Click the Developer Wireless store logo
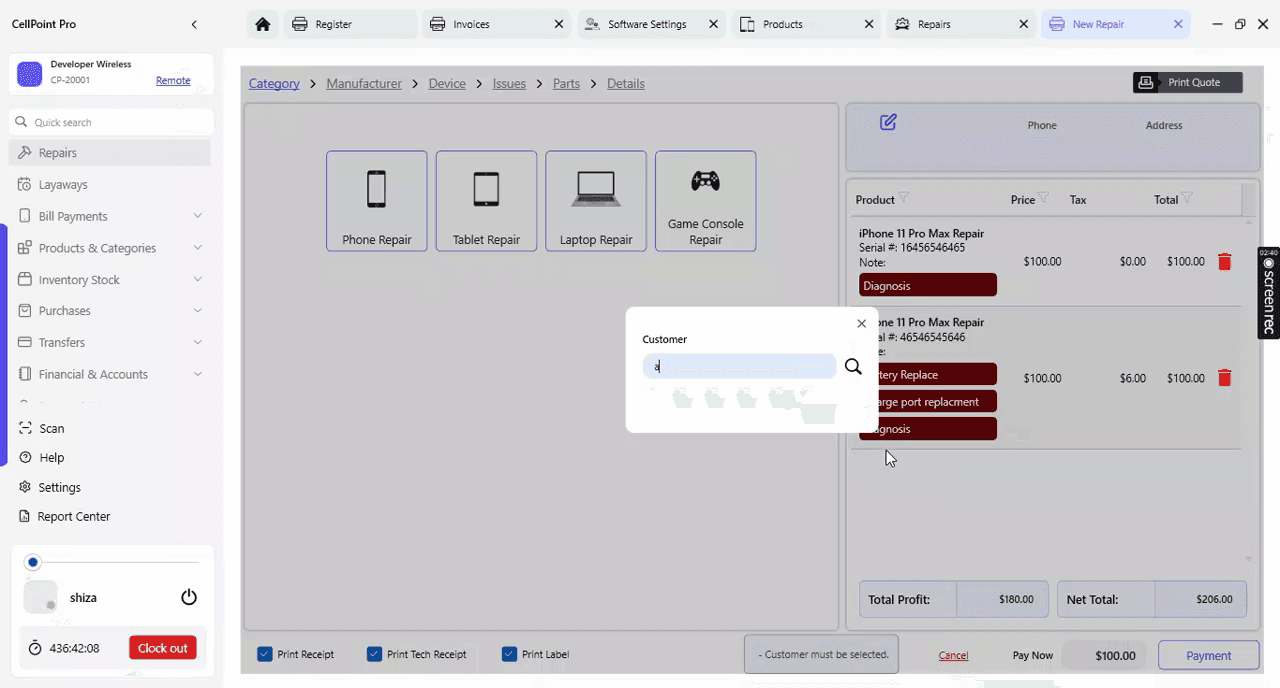 tap(30, 73)
